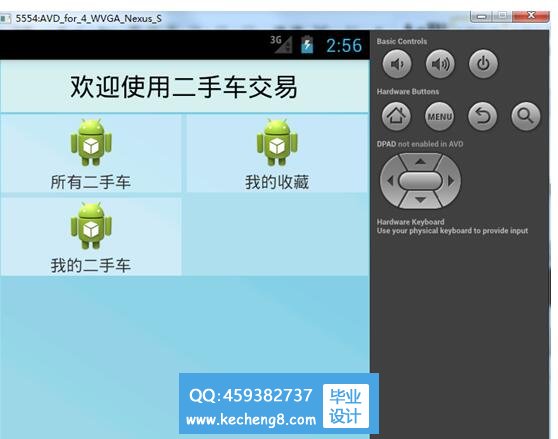Click the DPAD left arrow
Image resolution: width=558 pixels, height=439 pixels.
pyautogui.click(x=389, y=181)
